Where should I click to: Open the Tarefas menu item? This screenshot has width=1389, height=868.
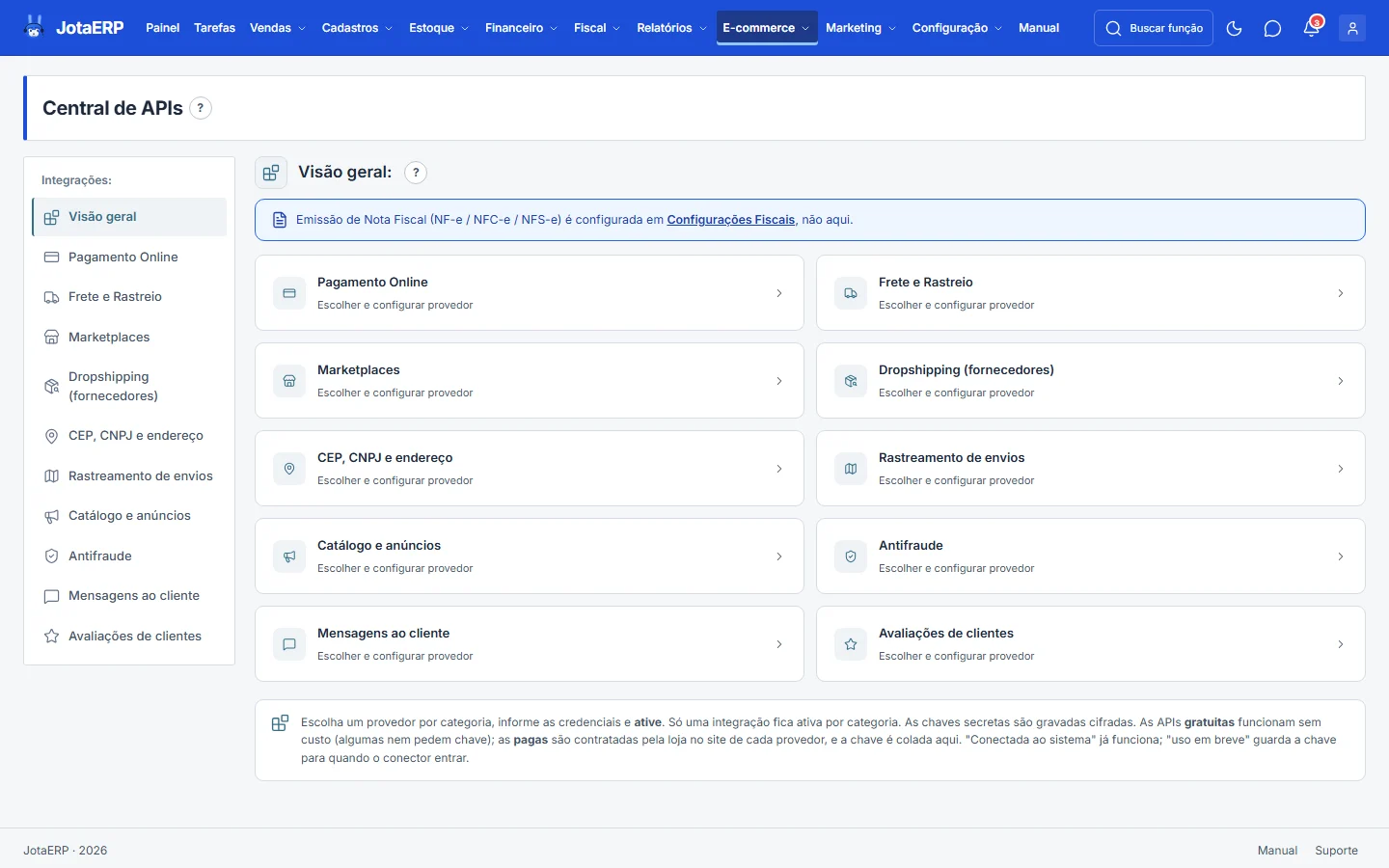pyautogui.click(x=214, y=28)
